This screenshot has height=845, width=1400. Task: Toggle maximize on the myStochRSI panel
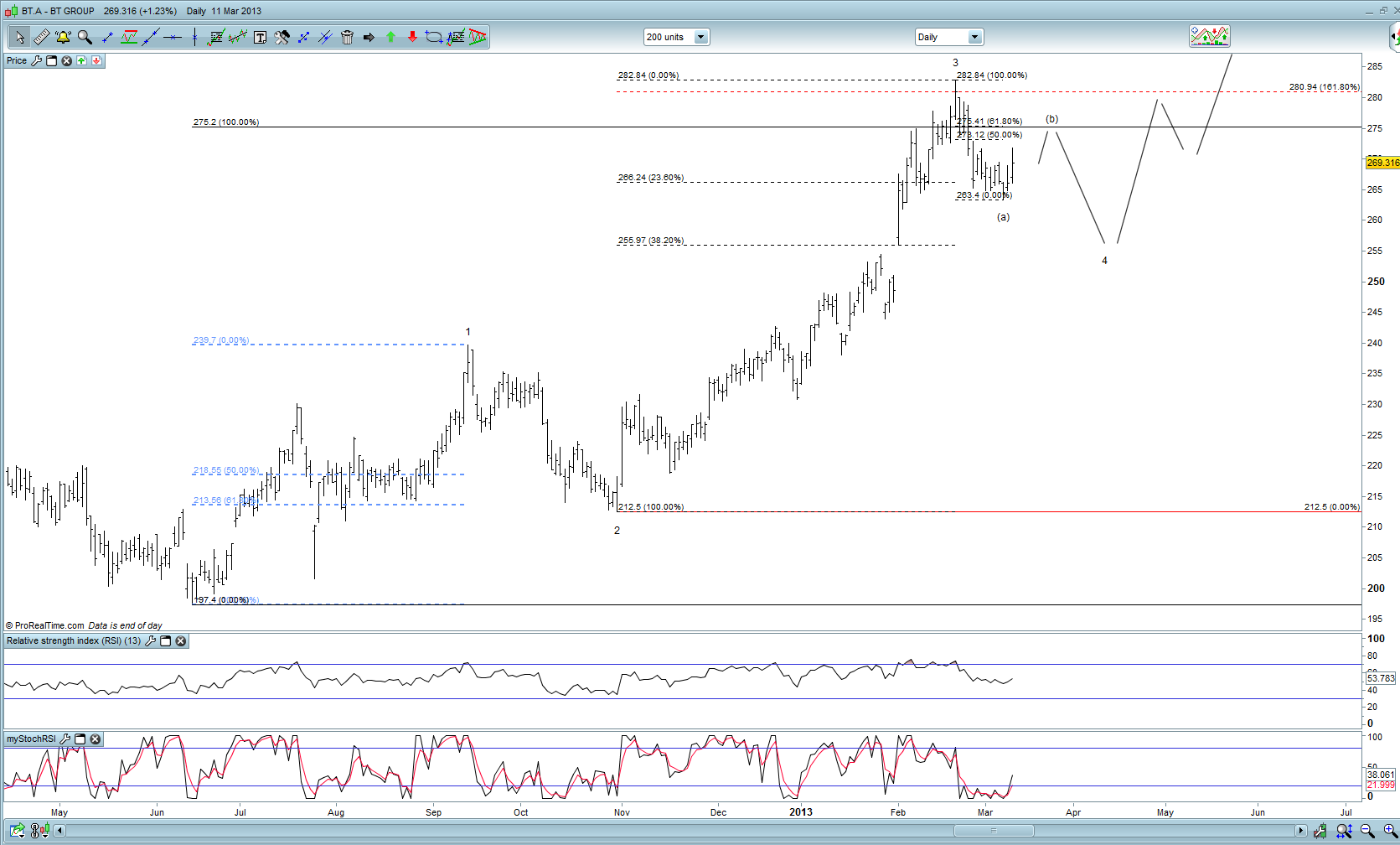80,739
